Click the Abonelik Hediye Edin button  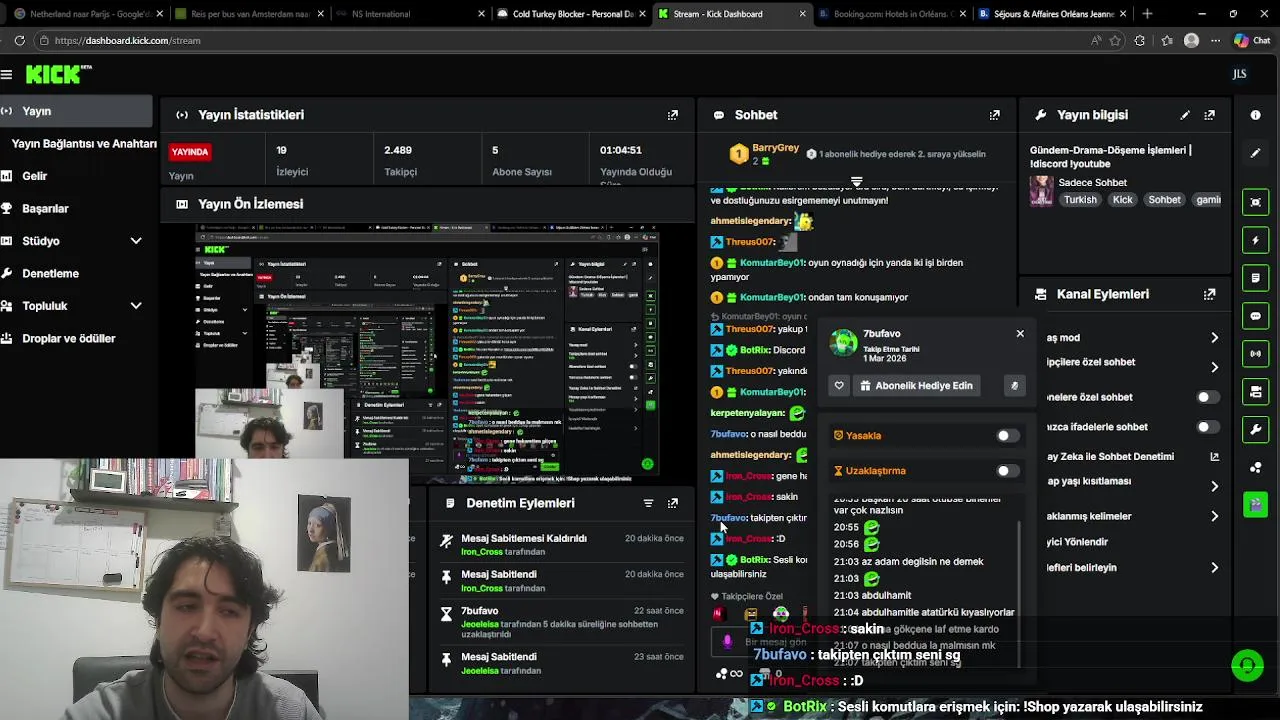[x=915, y=385]
